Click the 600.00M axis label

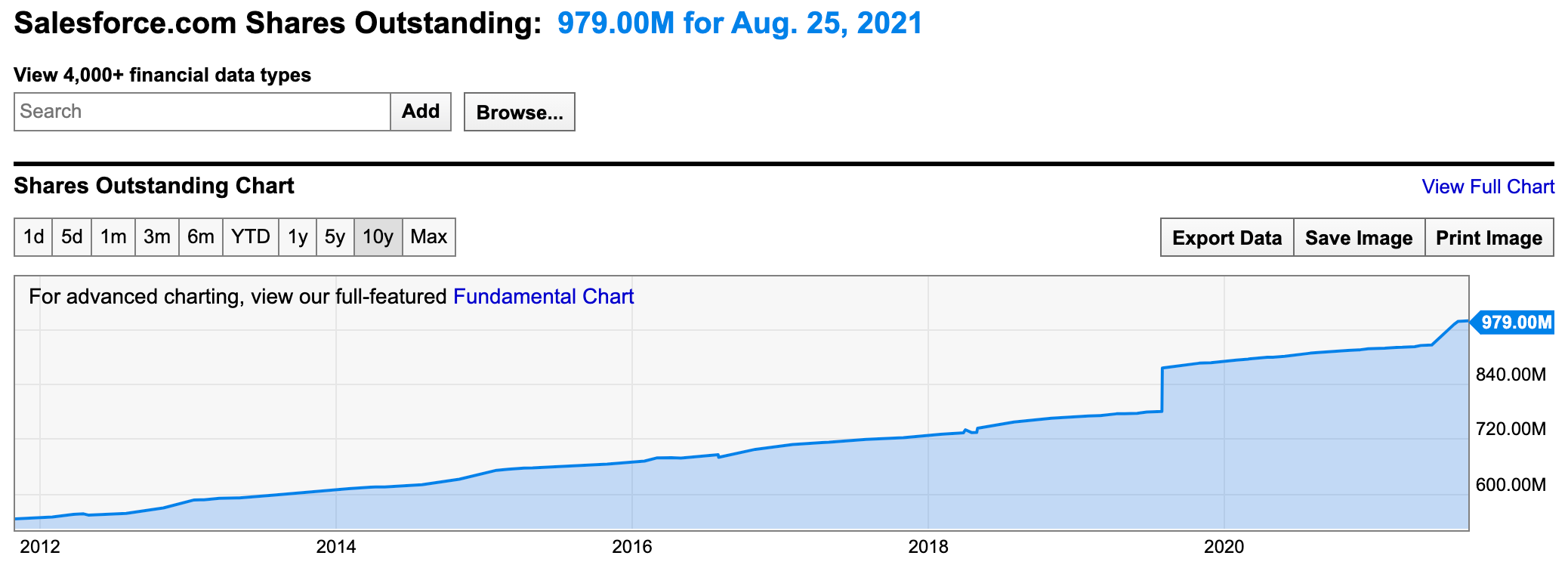(1511, 485)
